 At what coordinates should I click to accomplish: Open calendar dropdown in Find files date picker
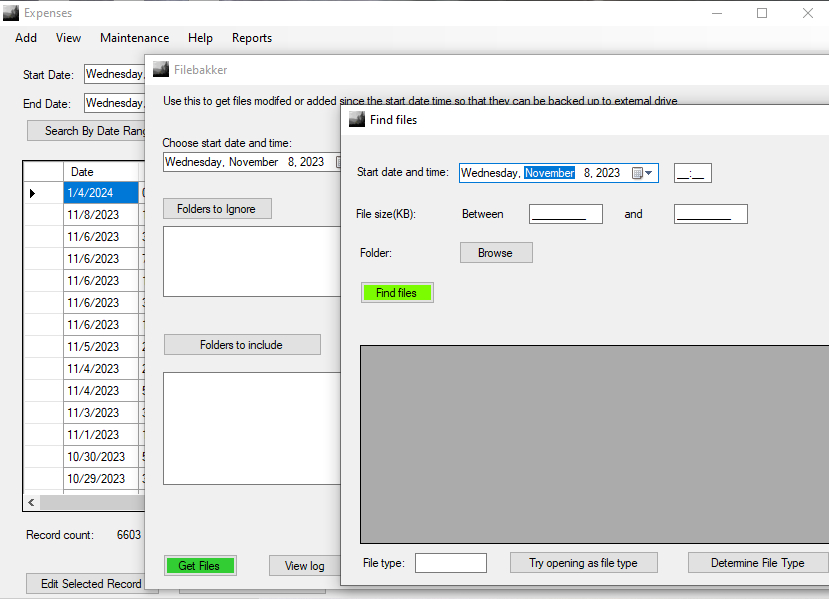[642, 173]
